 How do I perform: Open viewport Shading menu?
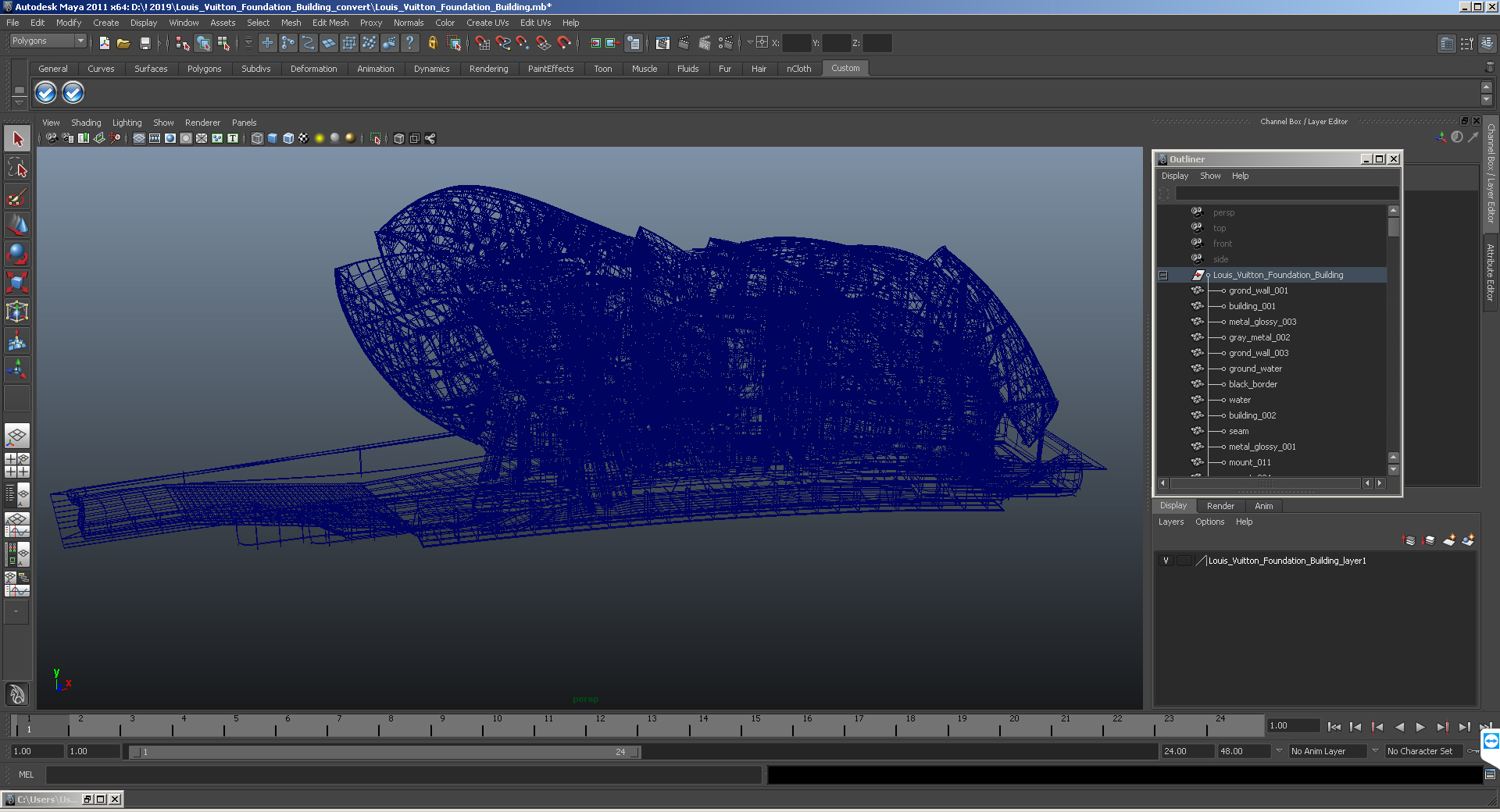click(86, 123)
